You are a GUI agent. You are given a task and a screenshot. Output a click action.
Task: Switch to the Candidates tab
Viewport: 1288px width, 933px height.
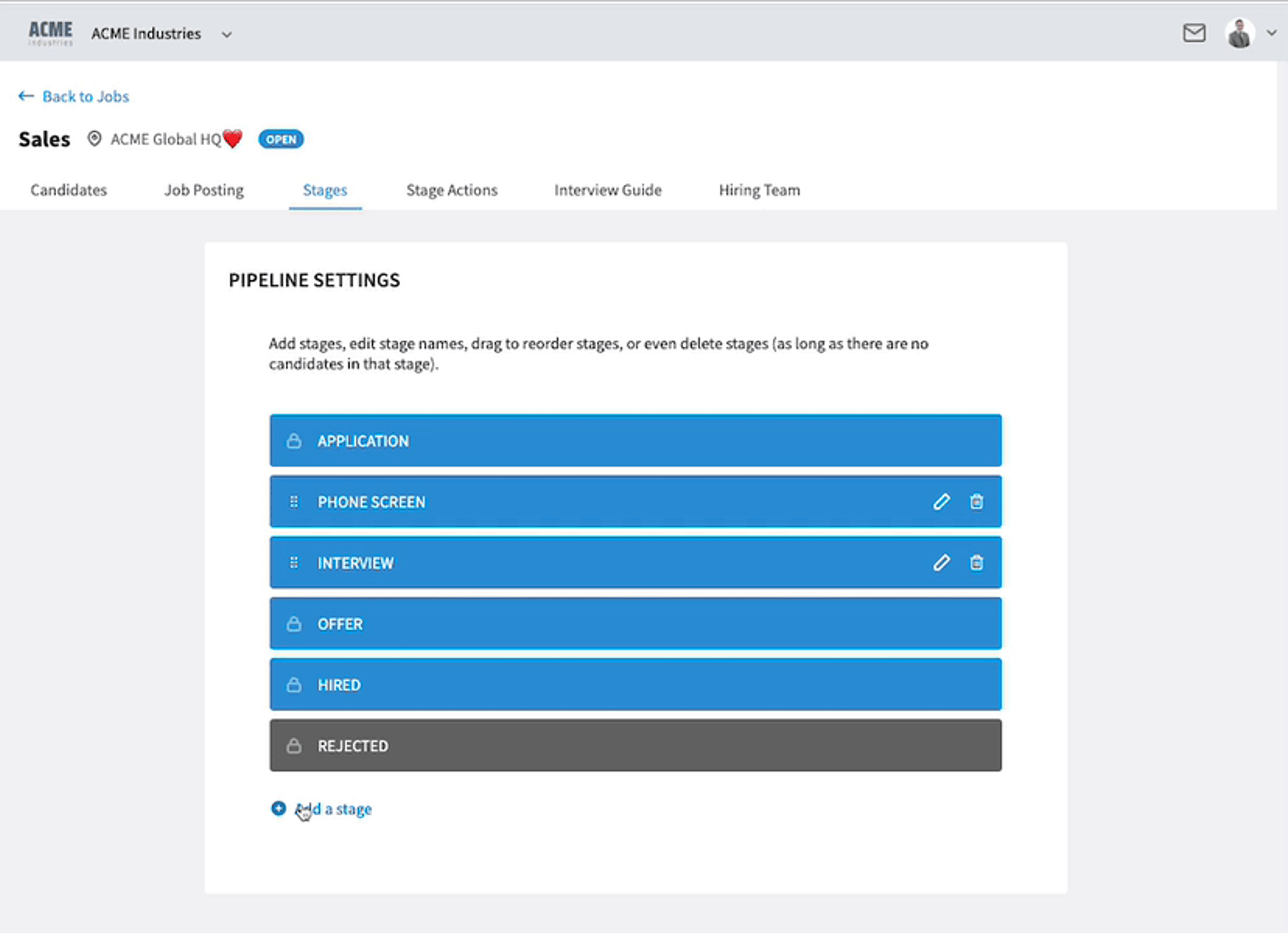69,190
